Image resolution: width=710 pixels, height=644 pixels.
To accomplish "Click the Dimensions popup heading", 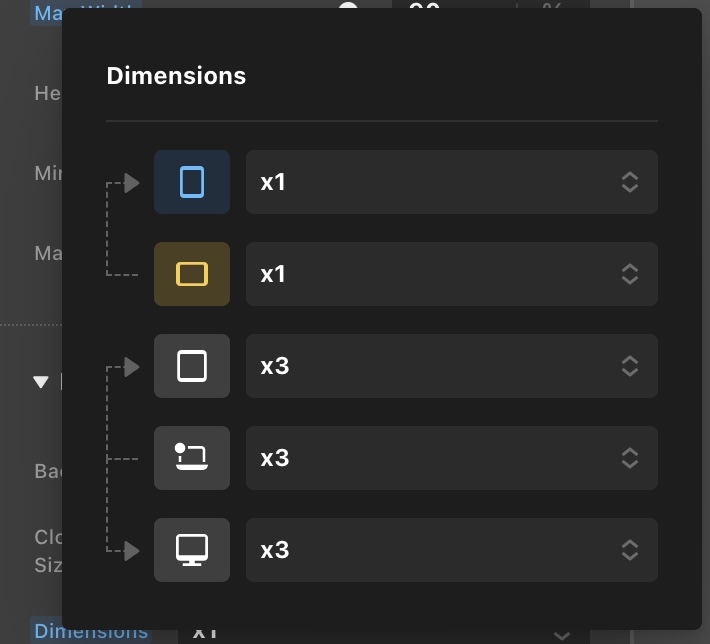I will 176,75.
